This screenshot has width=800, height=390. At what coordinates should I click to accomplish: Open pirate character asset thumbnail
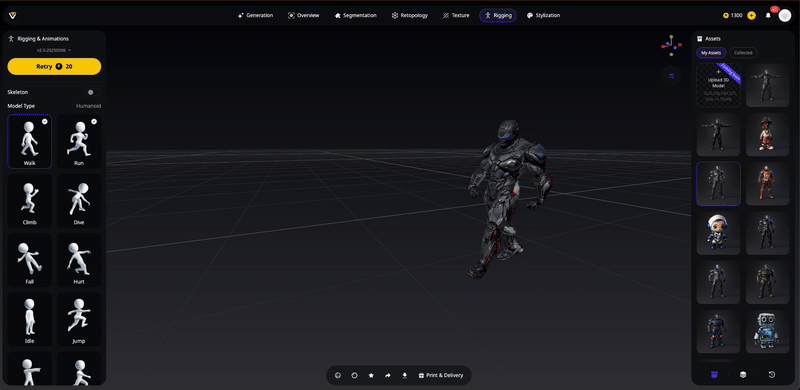point(768,134)
